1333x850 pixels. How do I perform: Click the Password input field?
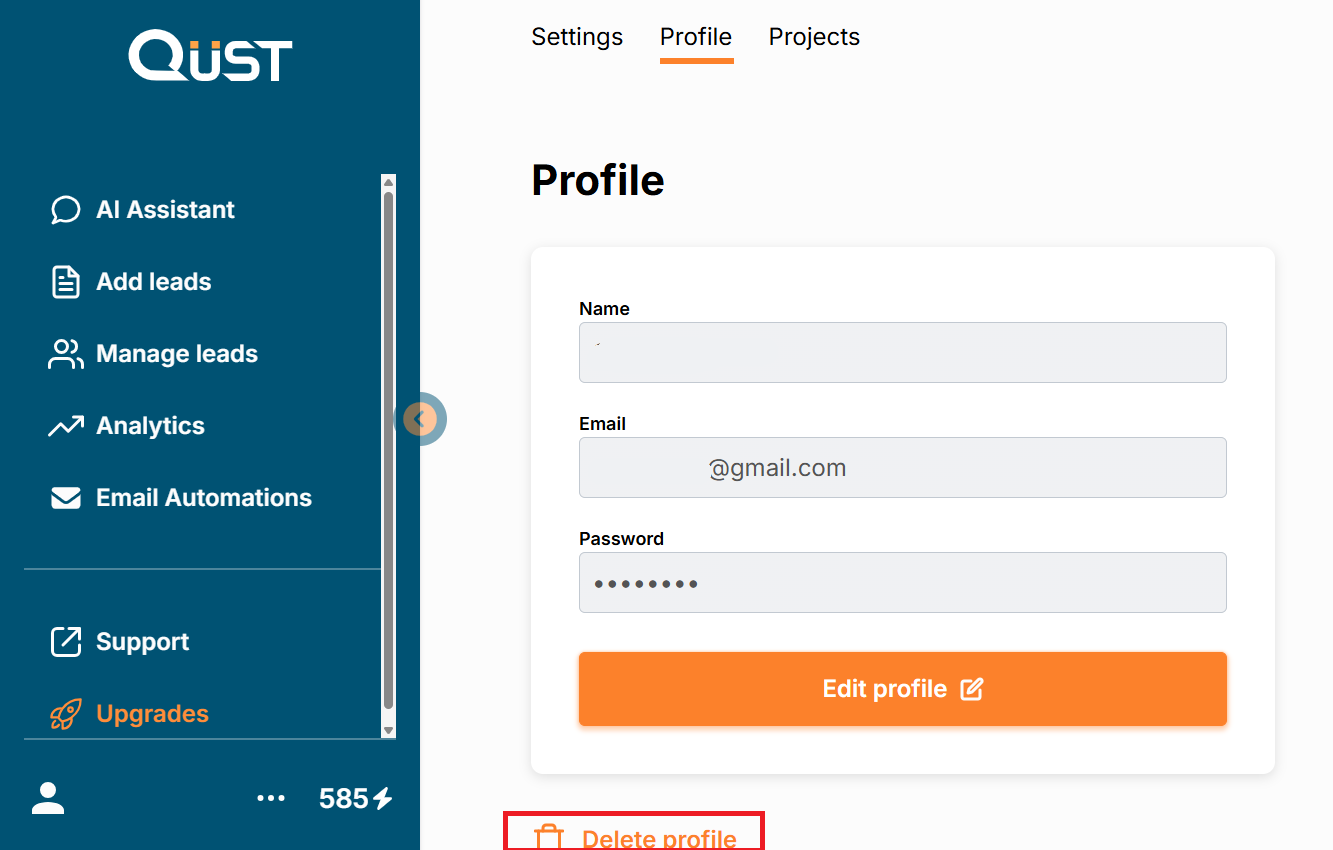click(902, 582)
